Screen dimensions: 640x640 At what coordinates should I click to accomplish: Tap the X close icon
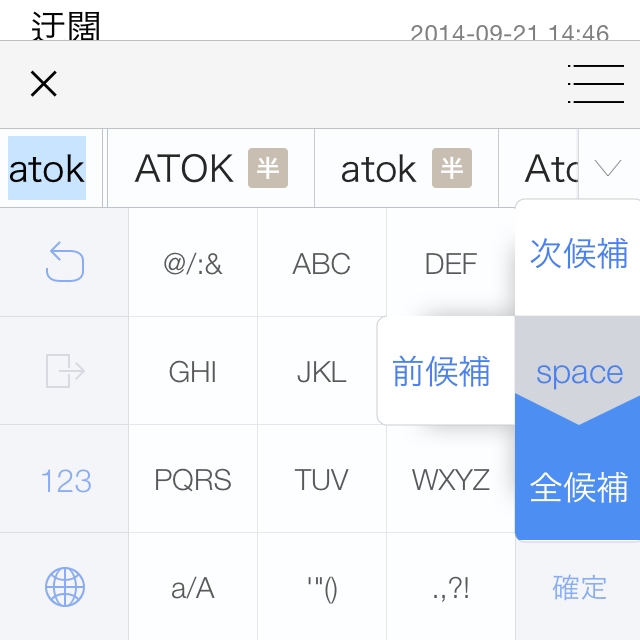click(x=44, y=84)
